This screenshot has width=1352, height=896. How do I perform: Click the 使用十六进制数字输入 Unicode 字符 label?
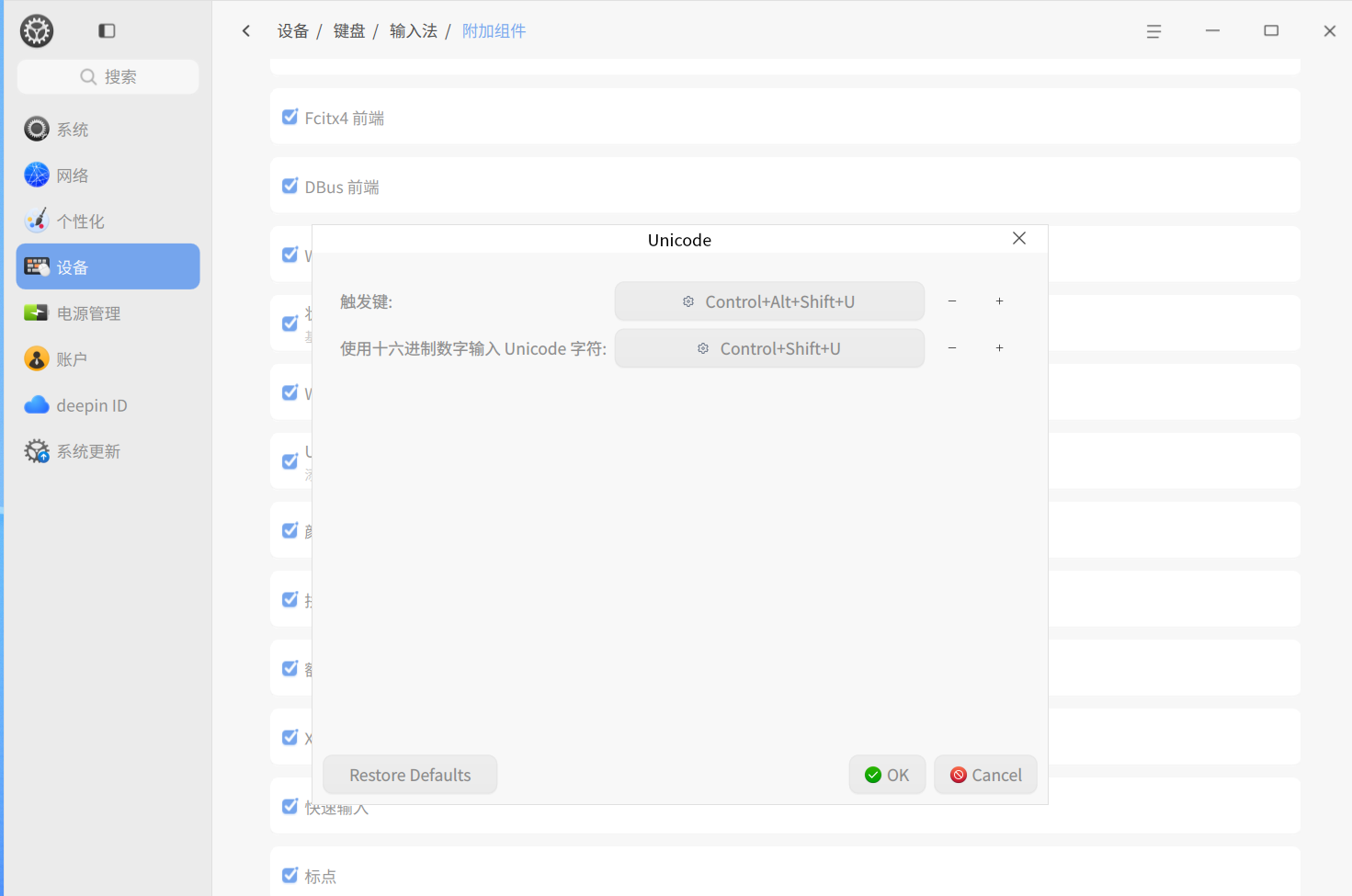(473, 348)
